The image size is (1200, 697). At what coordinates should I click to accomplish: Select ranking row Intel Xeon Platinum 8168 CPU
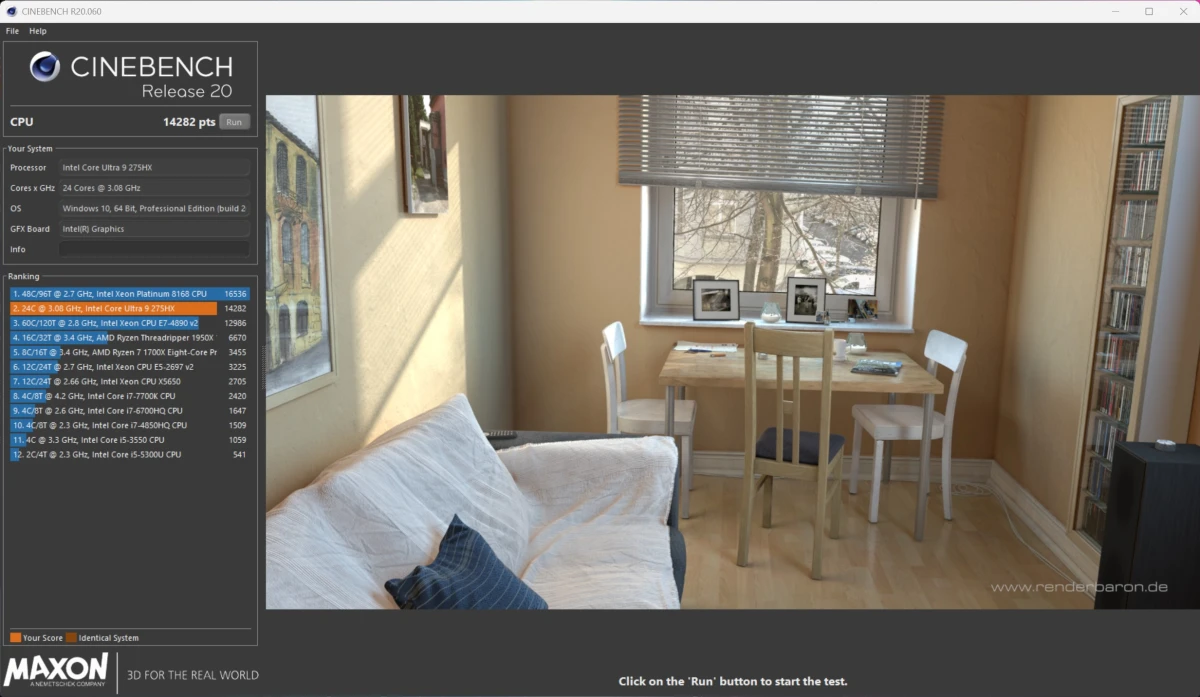pyautogui.click(x=130, y=294)
